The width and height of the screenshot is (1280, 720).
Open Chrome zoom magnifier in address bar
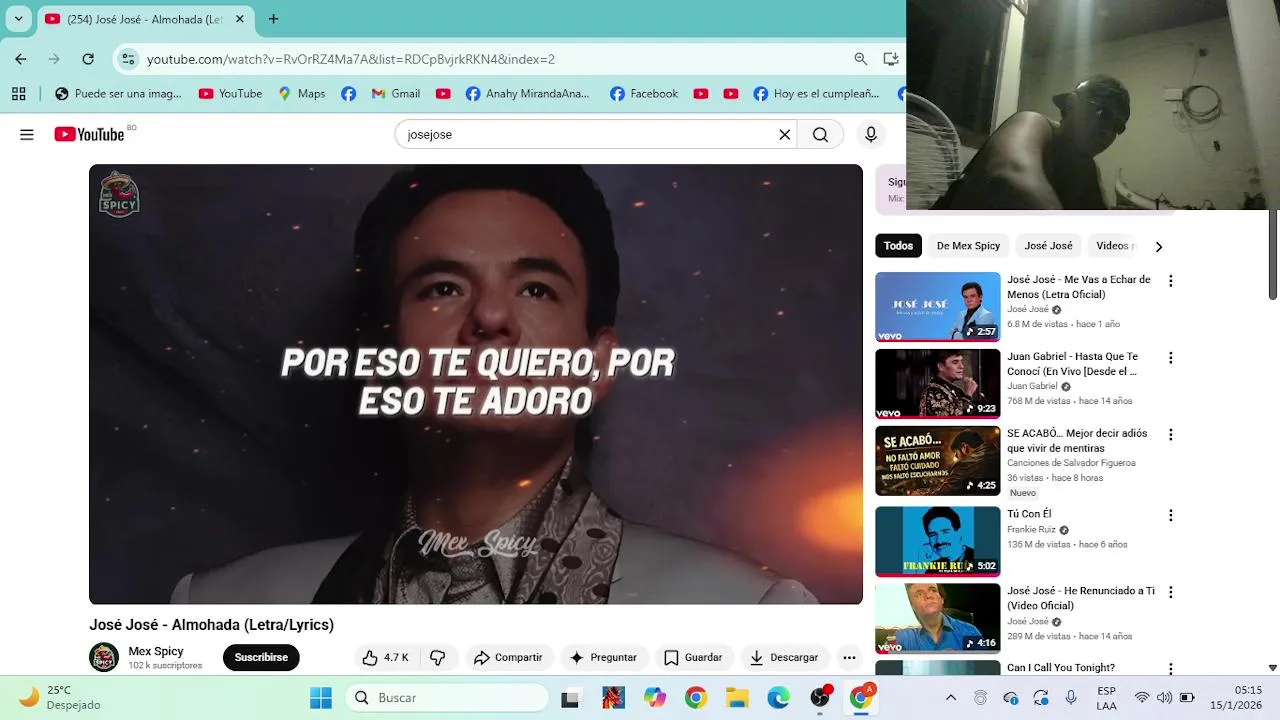[860, 59]
